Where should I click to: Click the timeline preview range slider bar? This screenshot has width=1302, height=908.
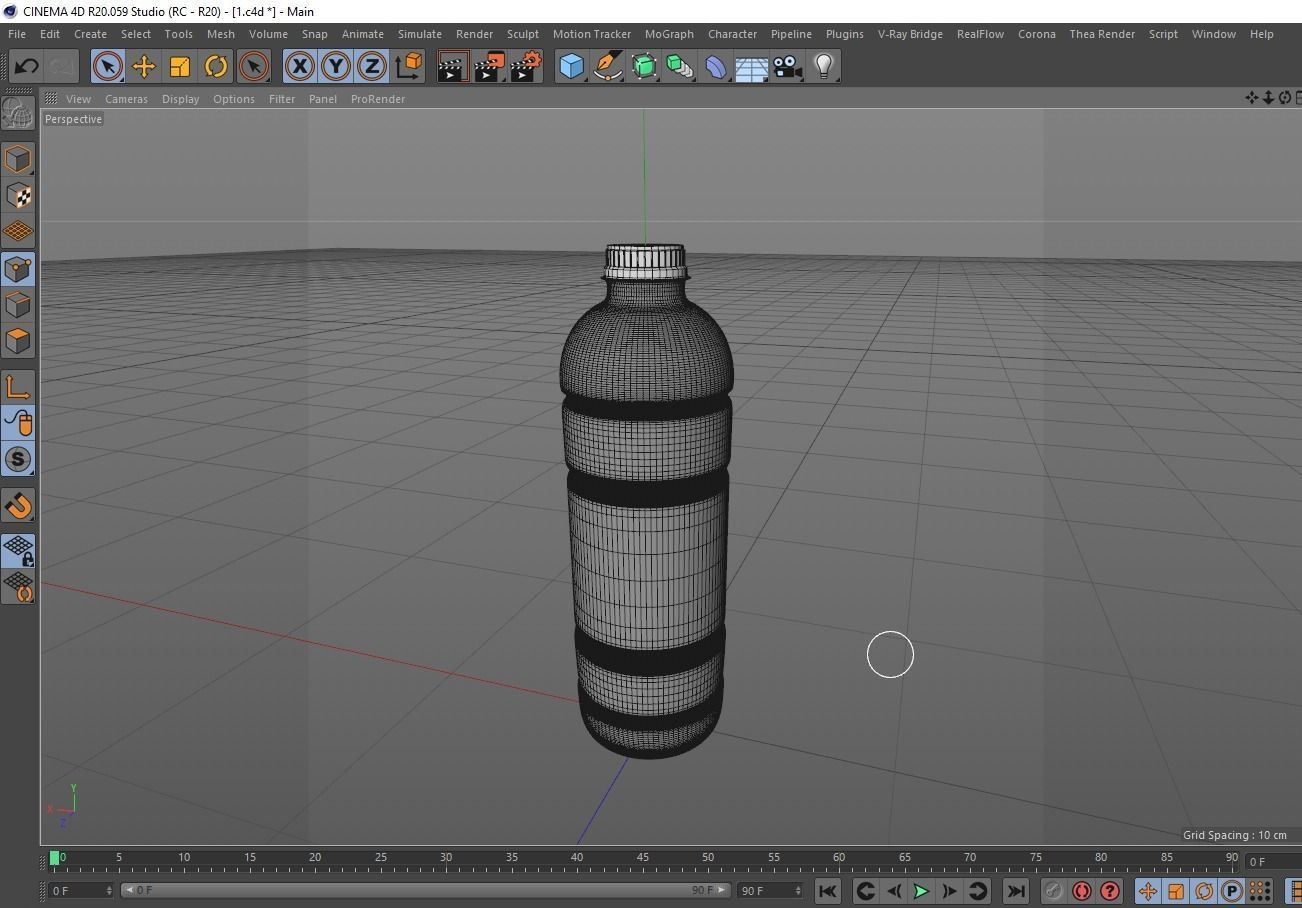426,890
